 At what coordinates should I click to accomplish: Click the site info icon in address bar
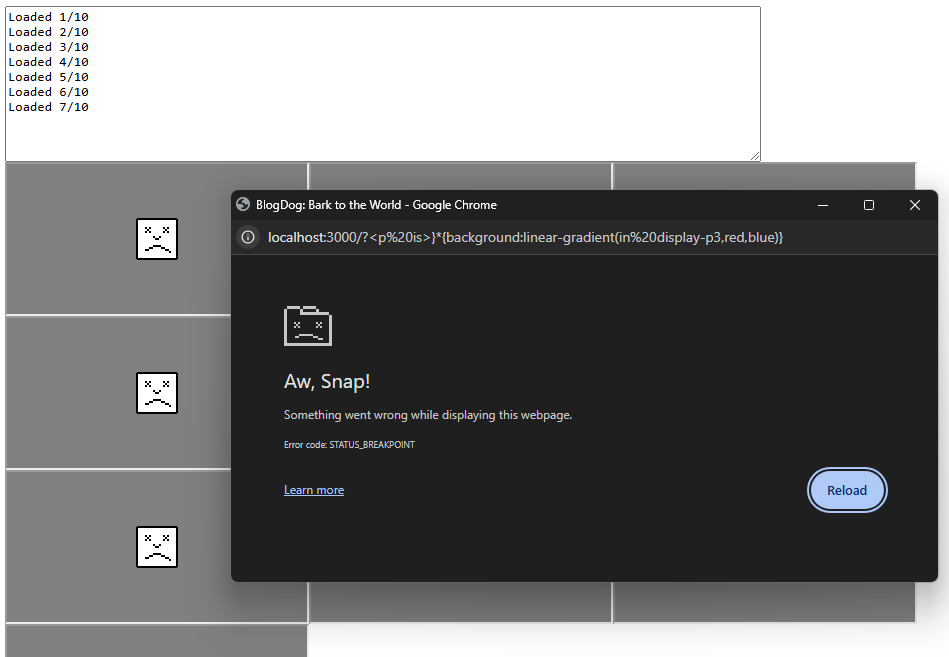(248, 237)
